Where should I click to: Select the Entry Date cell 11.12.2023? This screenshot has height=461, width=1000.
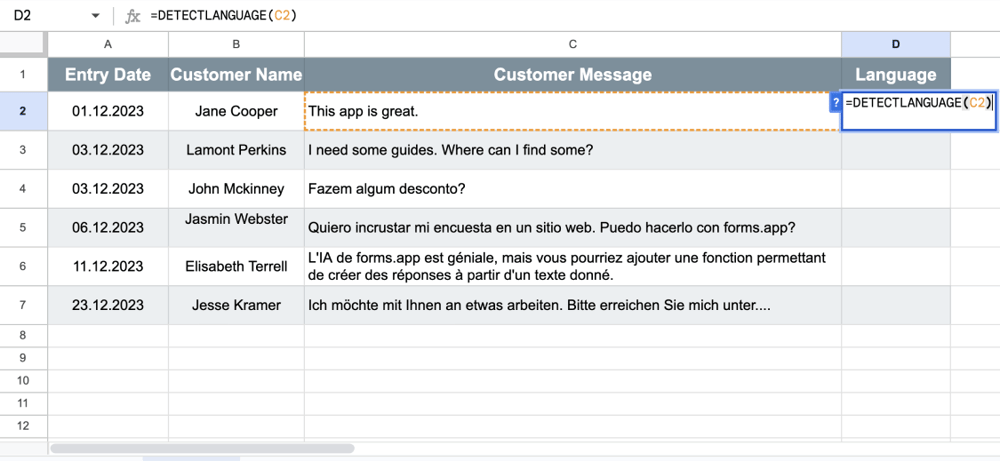[108, 266]
